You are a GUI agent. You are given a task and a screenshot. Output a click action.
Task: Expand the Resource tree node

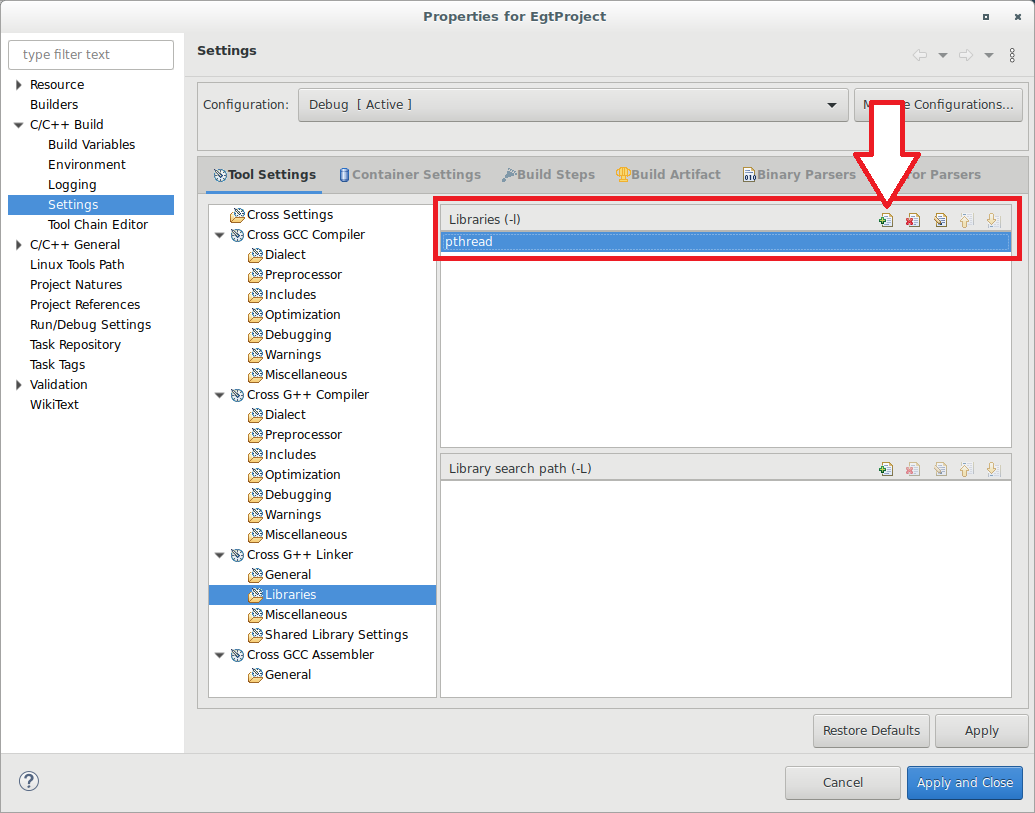tap(19, 85)
